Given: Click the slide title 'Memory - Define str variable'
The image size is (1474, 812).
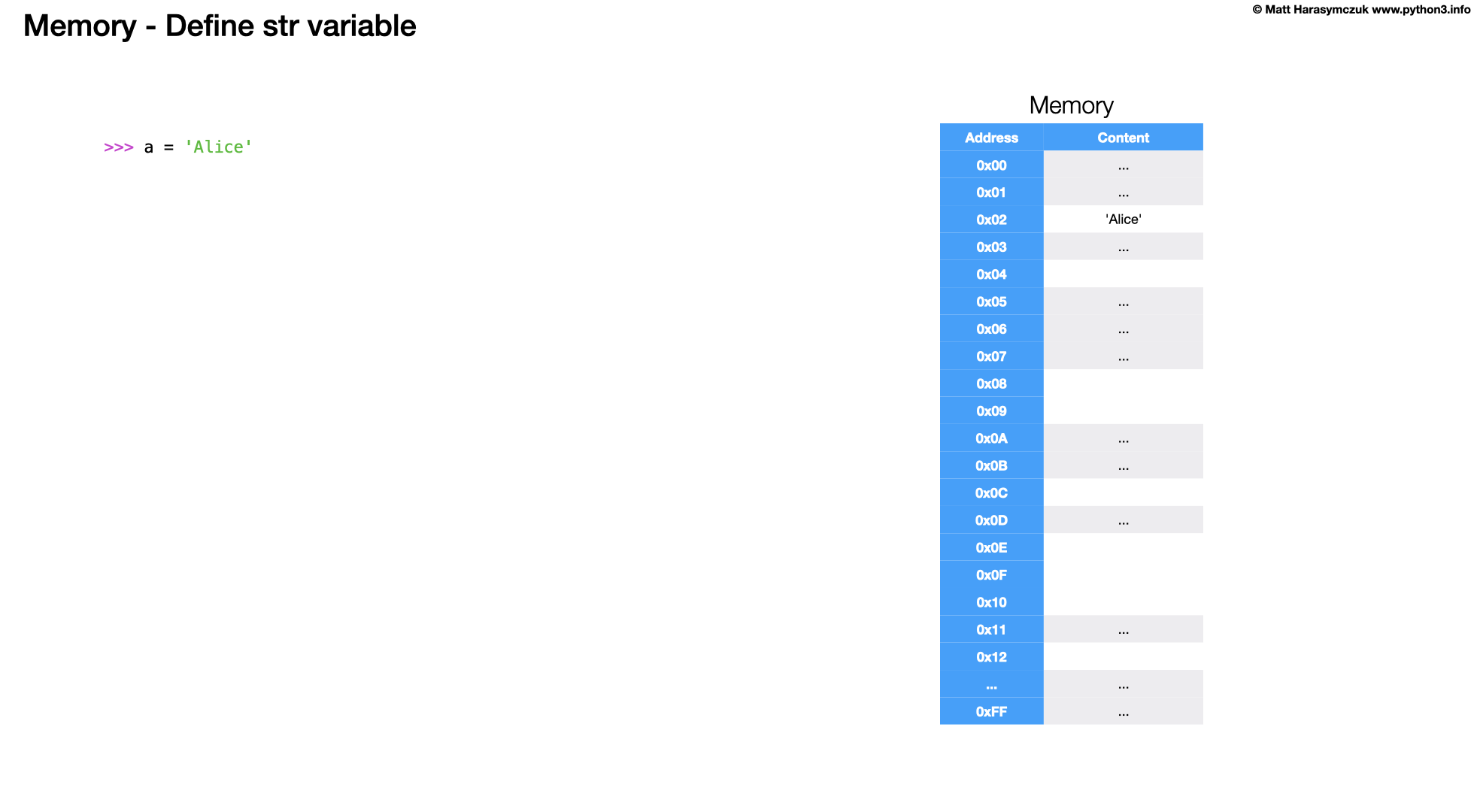Looking at the screenshot, I should [x=220, y=26].
